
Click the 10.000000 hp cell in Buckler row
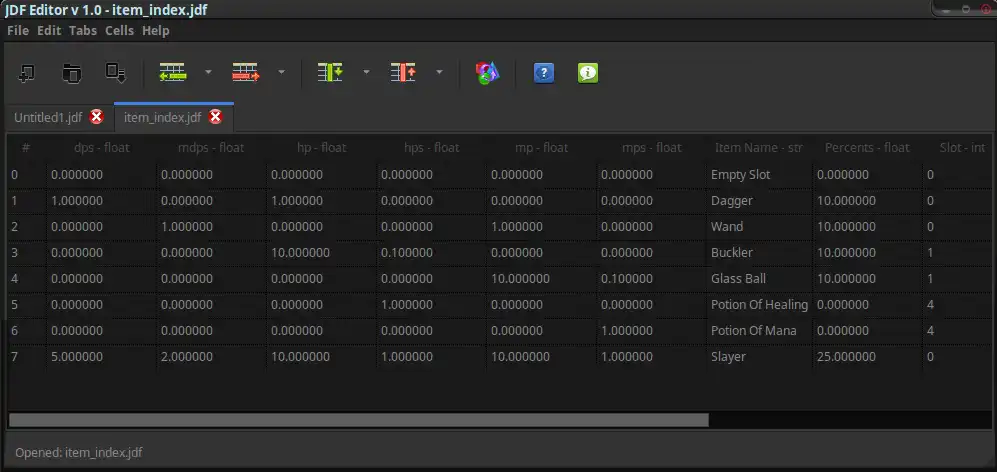click(x=322, y=253)
